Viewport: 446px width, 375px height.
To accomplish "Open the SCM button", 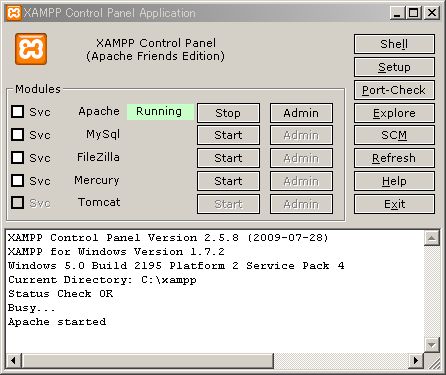I will 394,135.
